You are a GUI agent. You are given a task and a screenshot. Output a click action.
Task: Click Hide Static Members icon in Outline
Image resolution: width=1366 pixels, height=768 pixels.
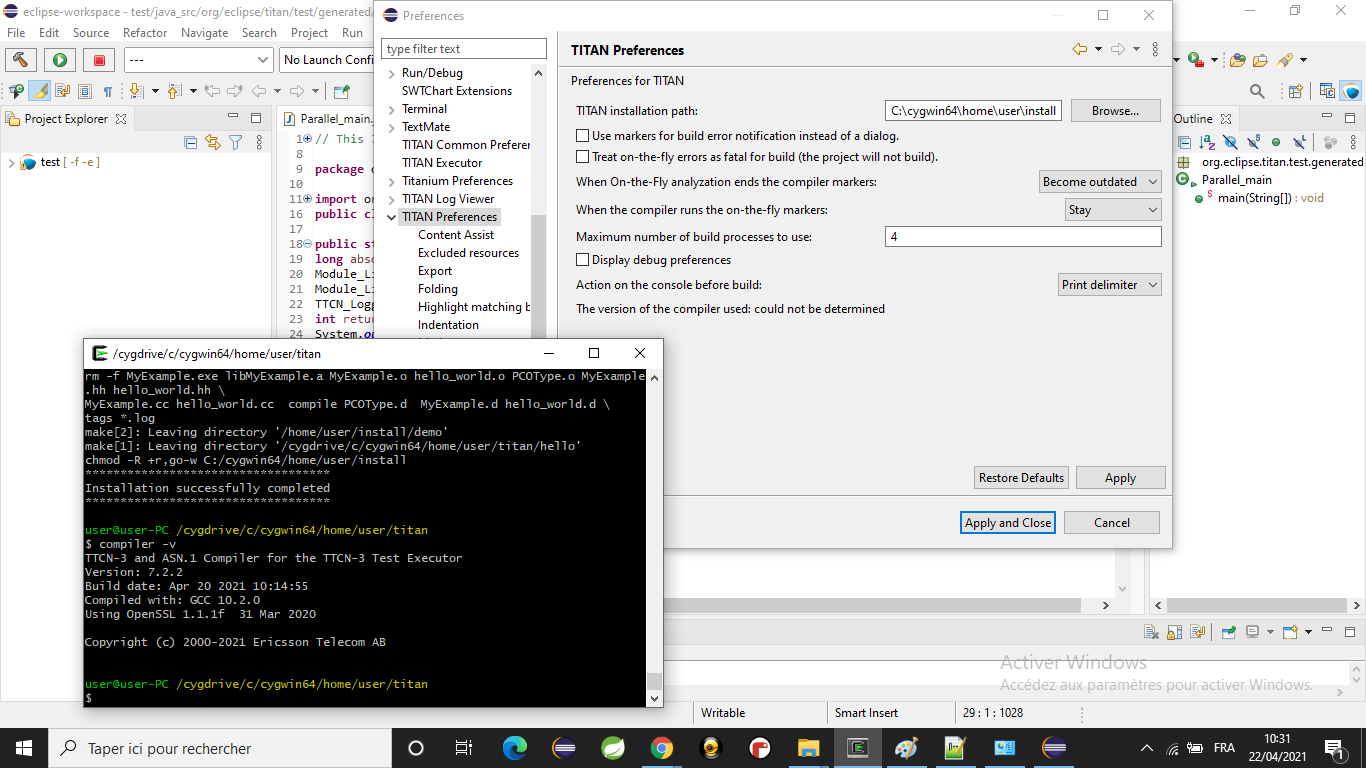tap(1253, 143)
